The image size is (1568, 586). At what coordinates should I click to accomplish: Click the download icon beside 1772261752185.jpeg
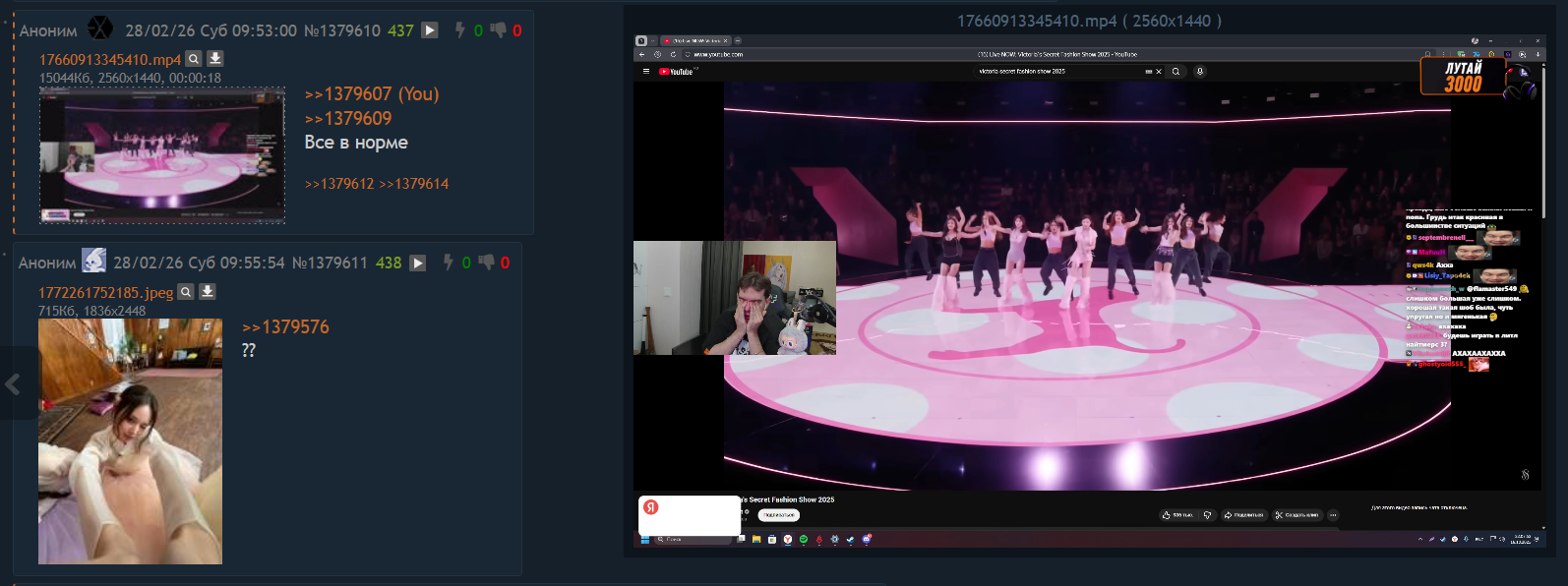tap(208, 291)
